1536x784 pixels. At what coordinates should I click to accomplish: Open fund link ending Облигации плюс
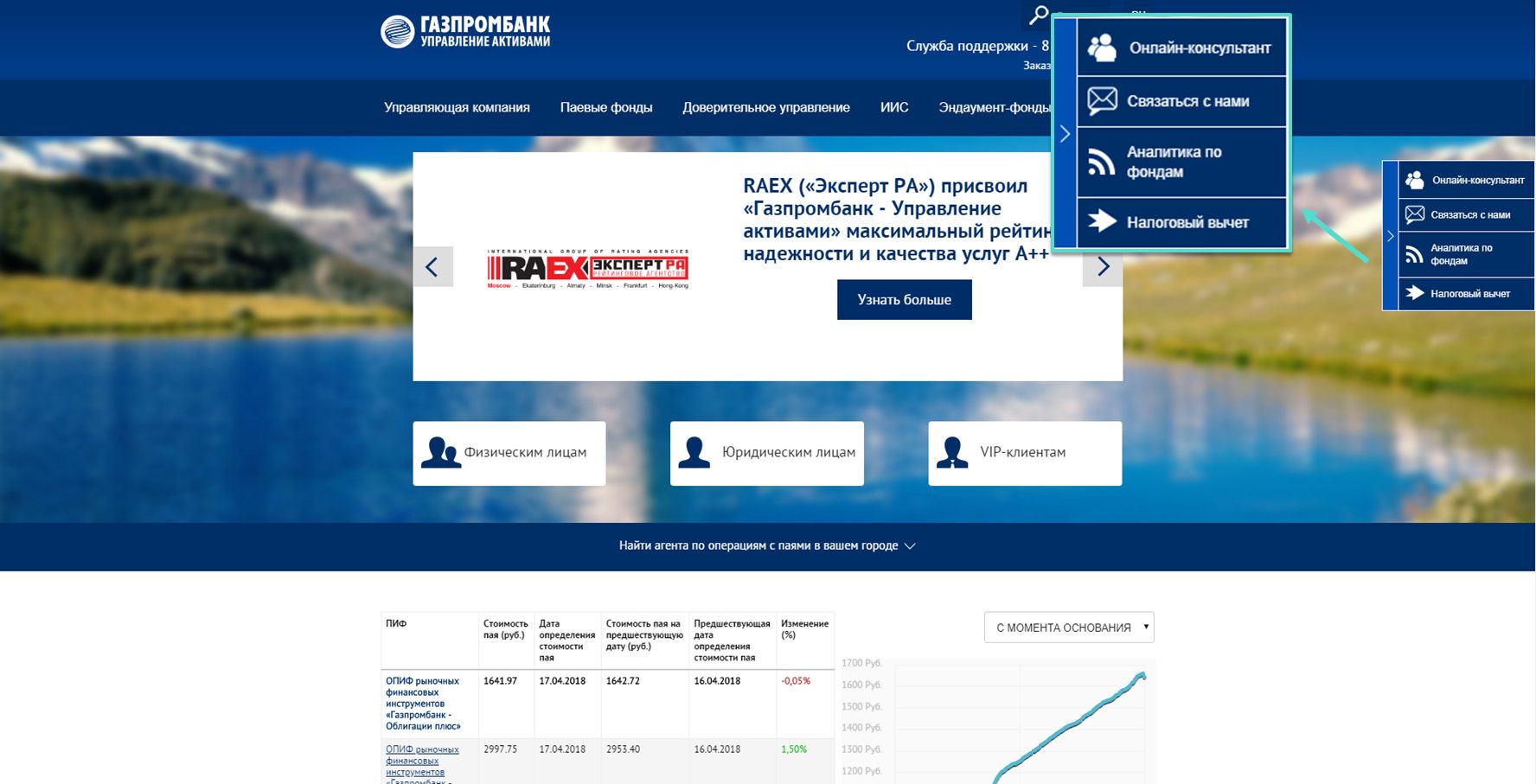click(x=423, y=704)
